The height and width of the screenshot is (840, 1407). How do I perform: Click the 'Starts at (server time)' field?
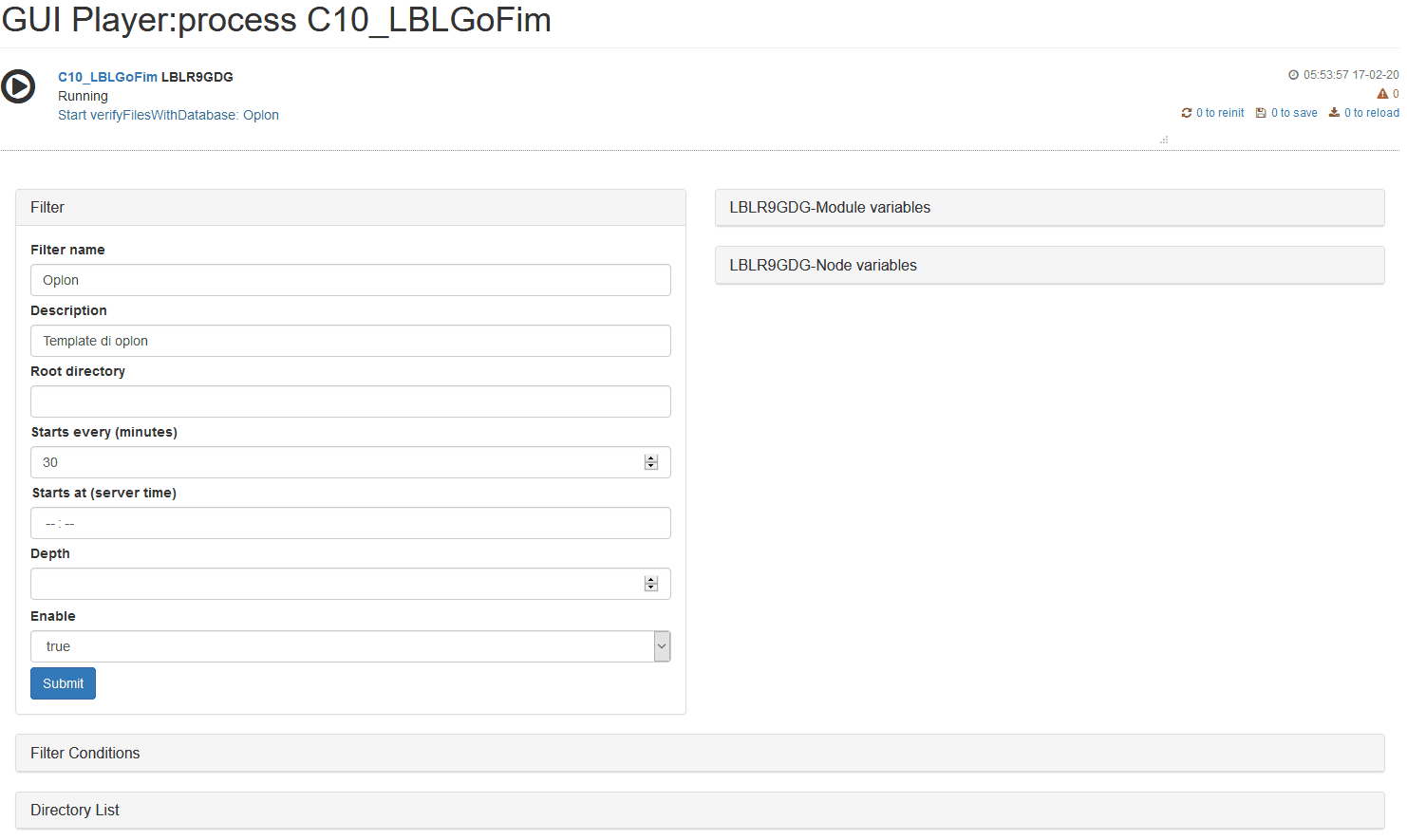tap(350, 523)
